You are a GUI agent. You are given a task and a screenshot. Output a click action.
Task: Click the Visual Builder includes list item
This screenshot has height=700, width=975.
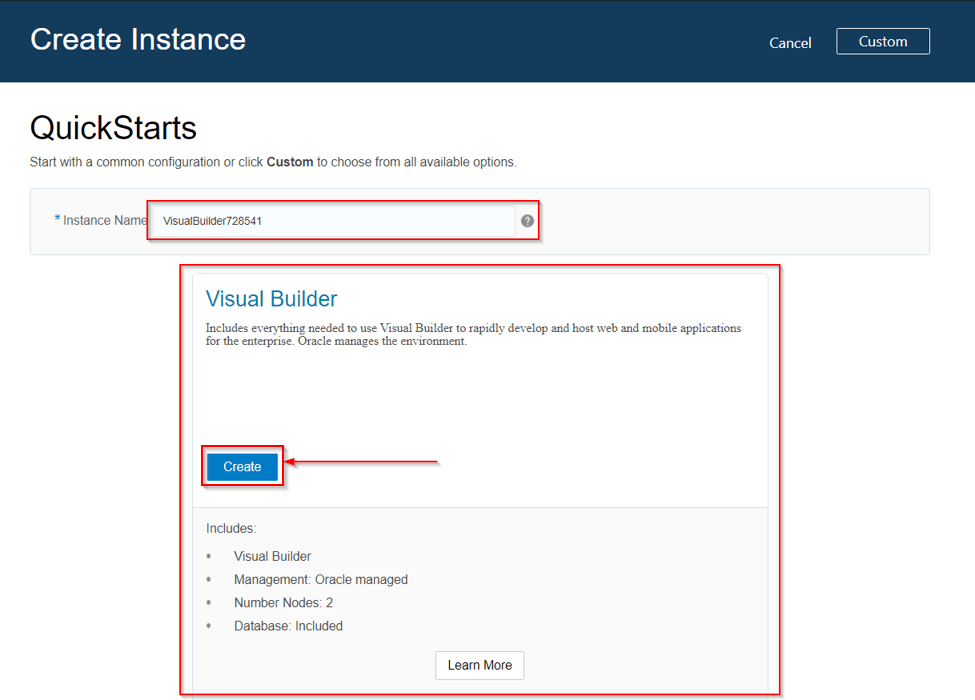[272, 556]
